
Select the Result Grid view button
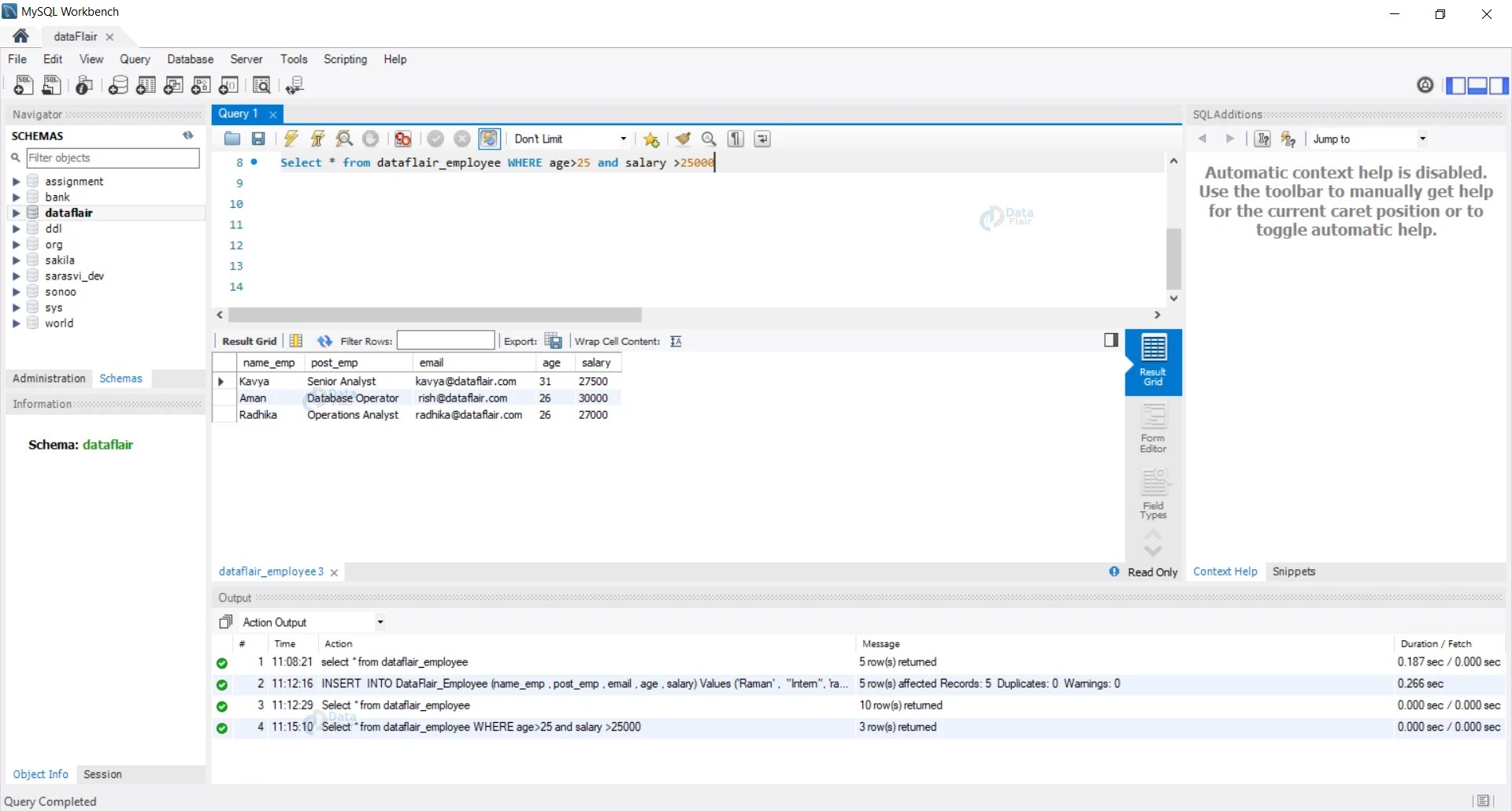point(1154,361)
